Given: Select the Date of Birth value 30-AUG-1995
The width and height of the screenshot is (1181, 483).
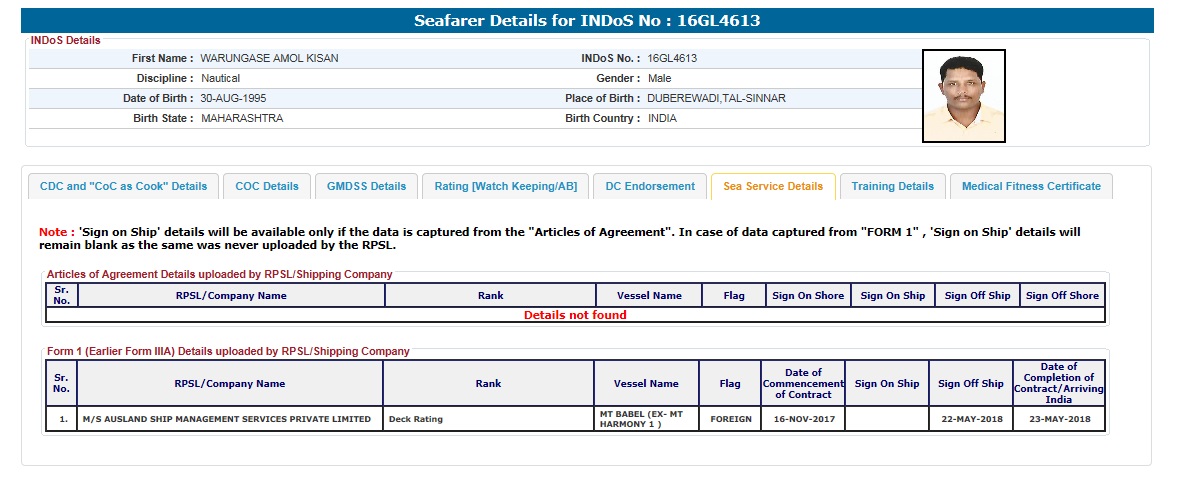Looking at the screenshot, I should (233, 98).
